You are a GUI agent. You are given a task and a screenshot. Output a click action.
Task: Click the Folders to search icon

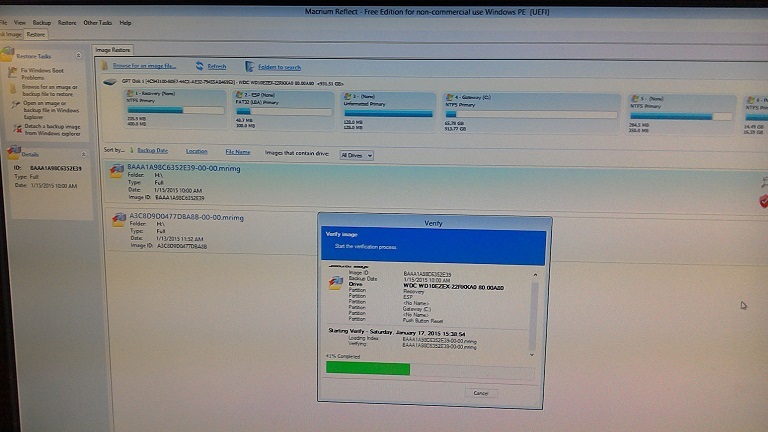point(249,66)
